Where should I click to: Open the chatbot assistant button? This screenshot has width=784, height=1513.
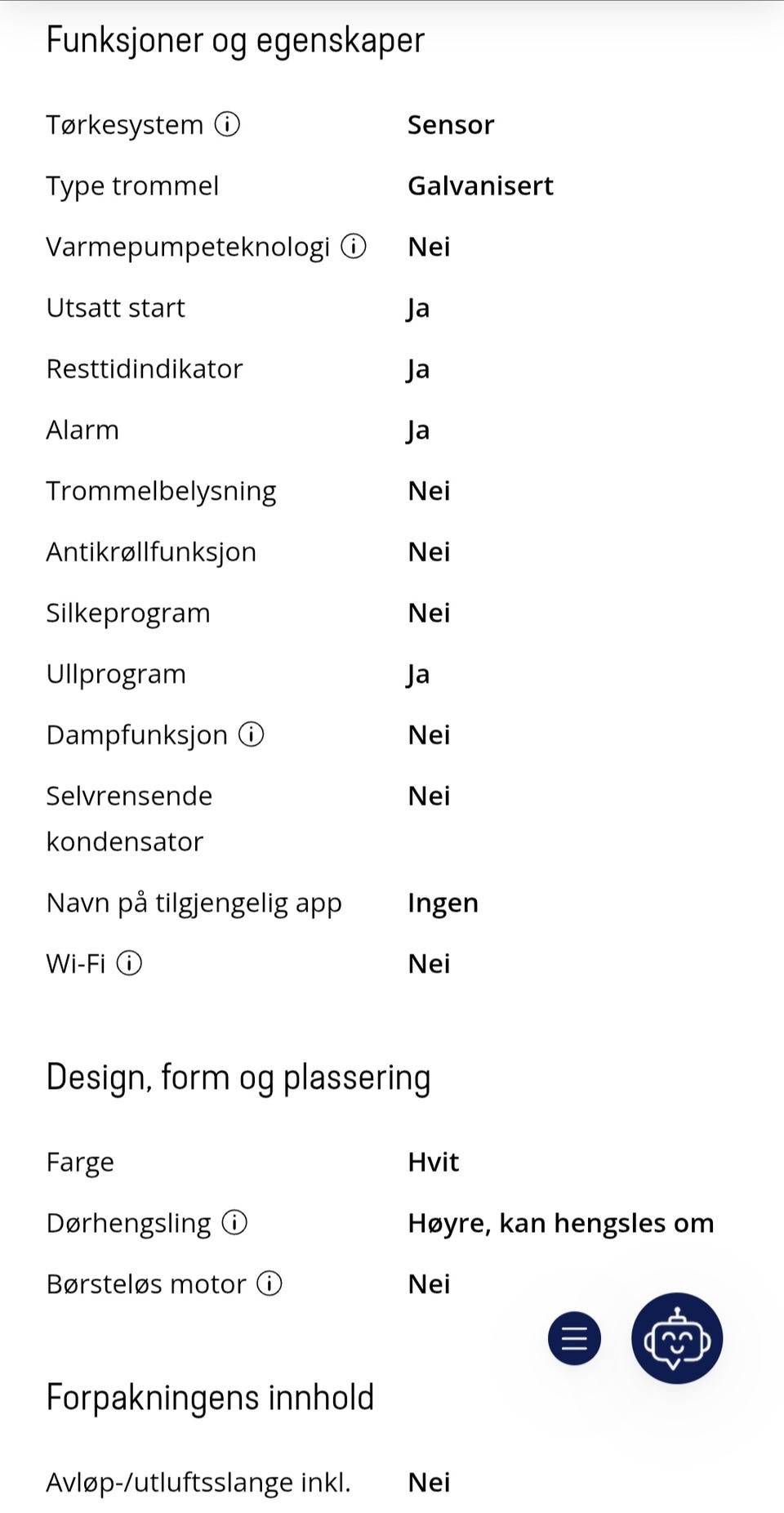[677, 1338]
